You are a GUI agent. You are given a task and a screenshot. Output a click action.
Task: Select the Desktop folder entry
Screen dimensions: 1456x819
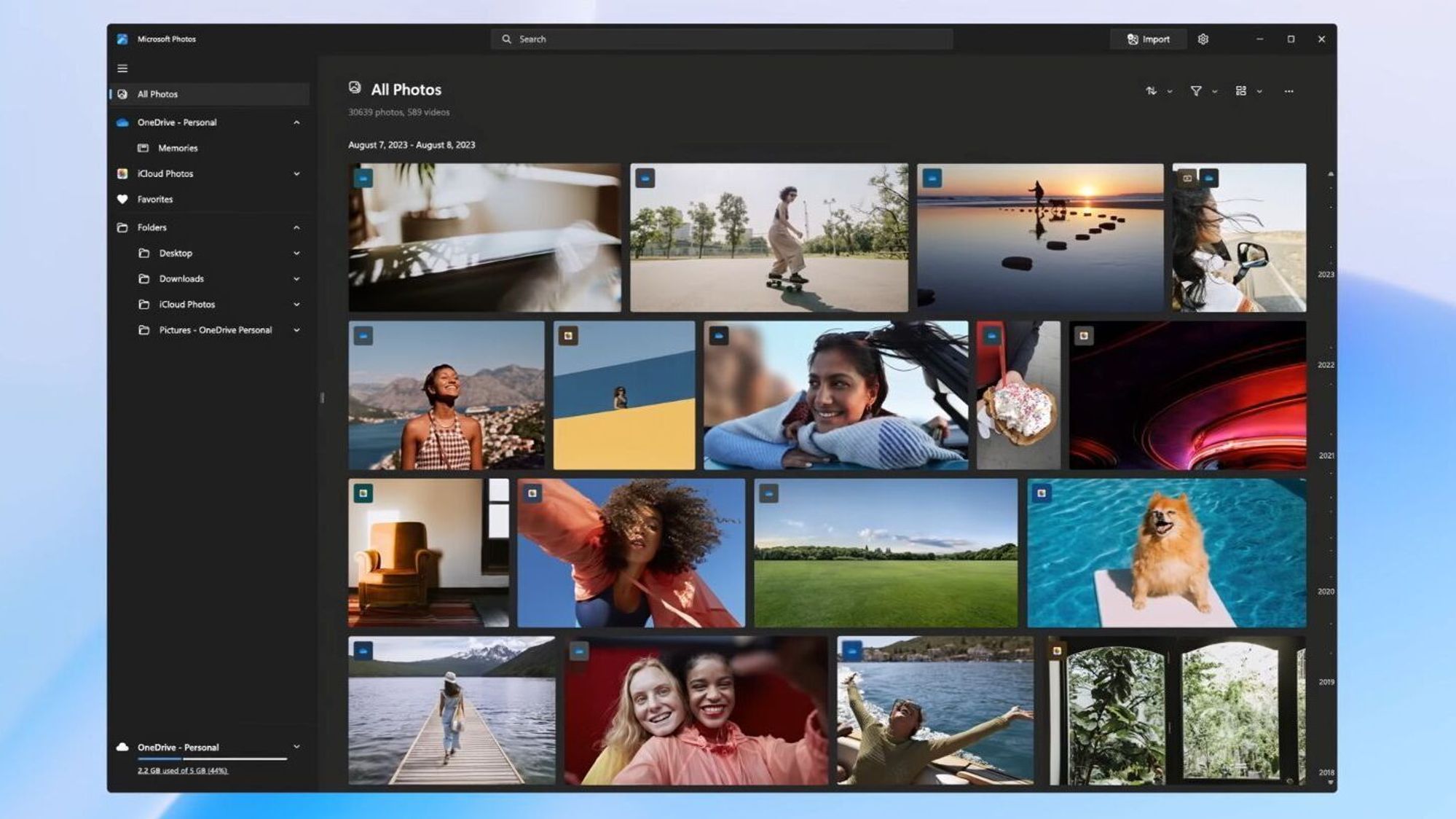tap(210, 253)
